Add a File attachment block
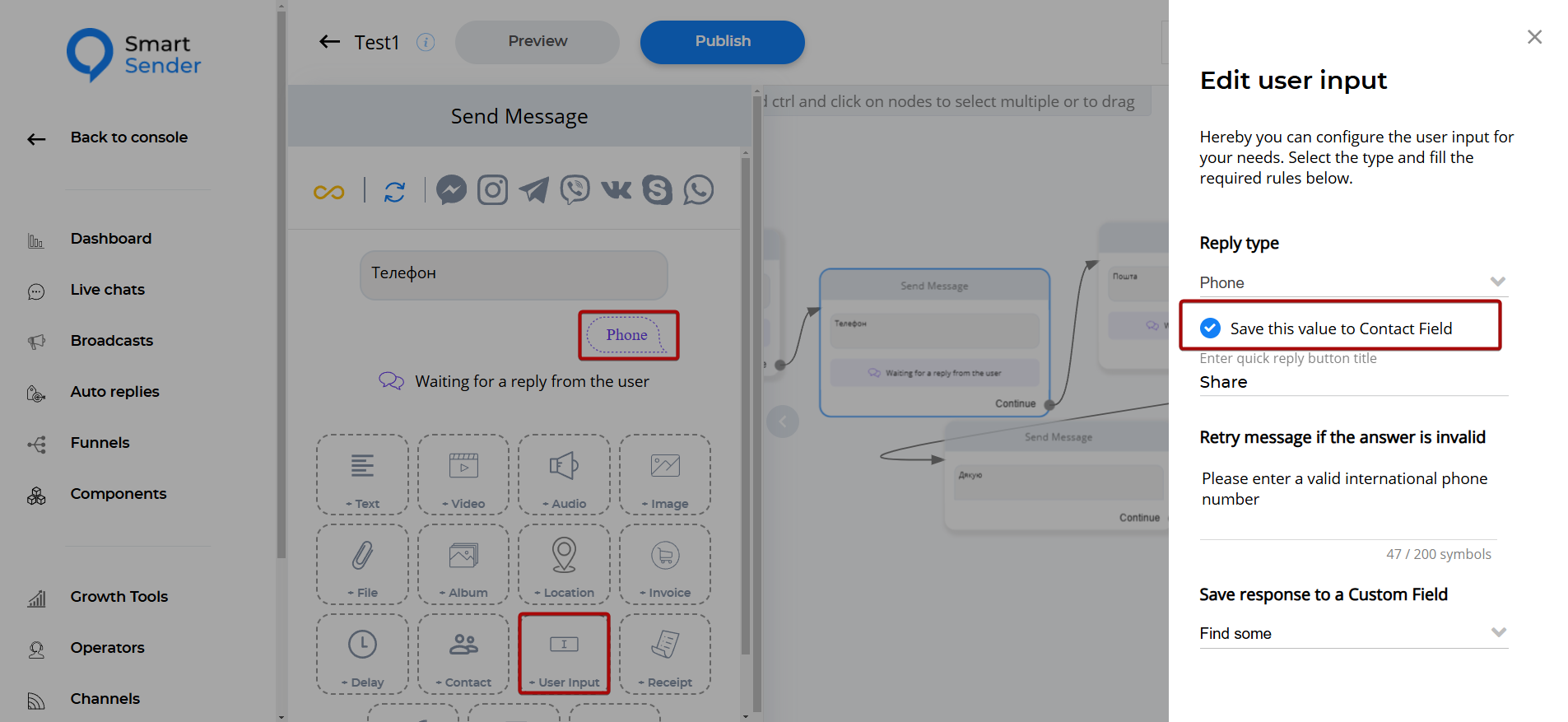1568x722 pixels. (362, 565)
